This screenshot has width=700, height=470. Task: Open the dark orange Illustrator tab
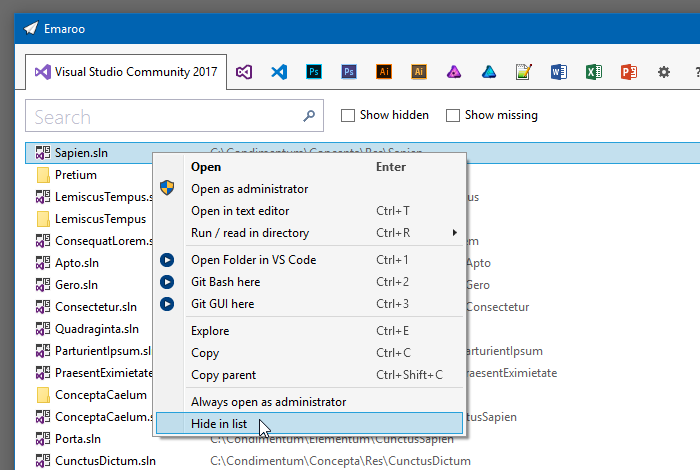[384, 72]
